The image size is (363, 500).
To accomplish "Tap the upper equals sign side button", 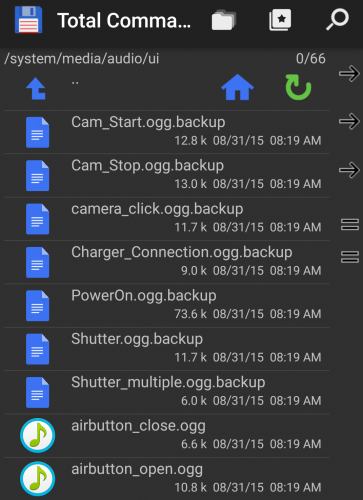I will coord(350,224).
